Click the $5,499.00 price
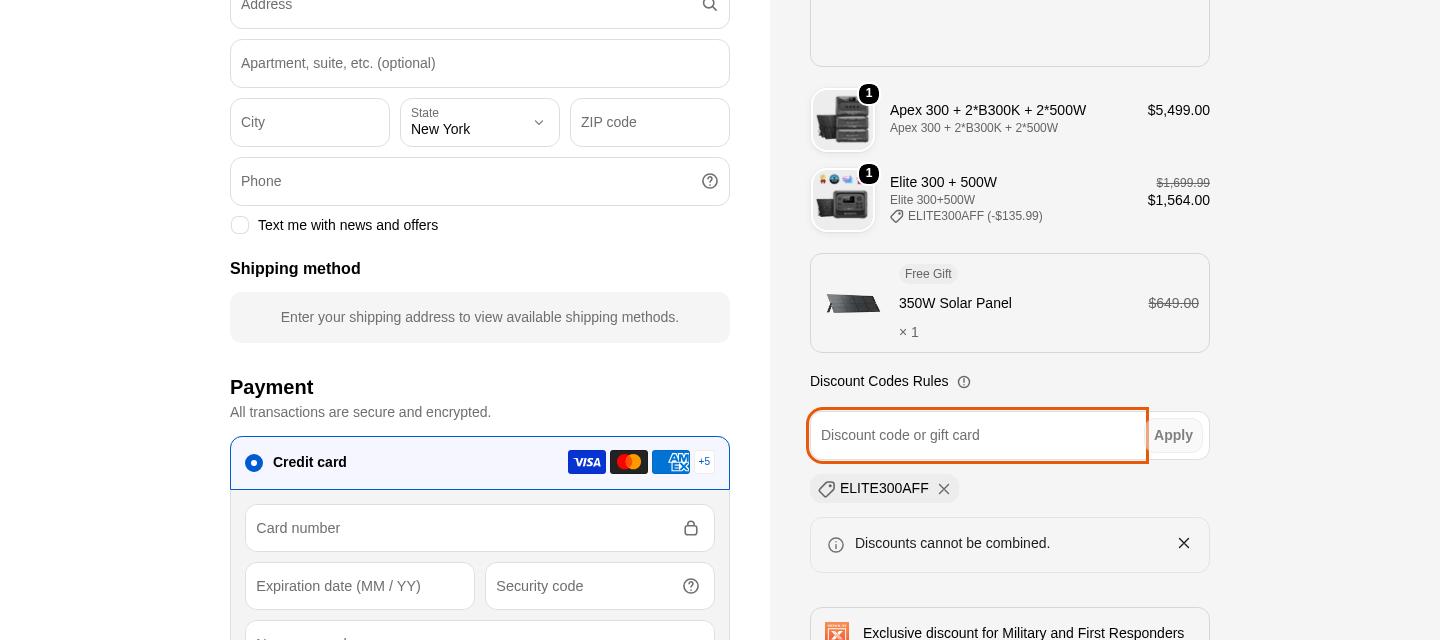 click(x=1178, y=110)
